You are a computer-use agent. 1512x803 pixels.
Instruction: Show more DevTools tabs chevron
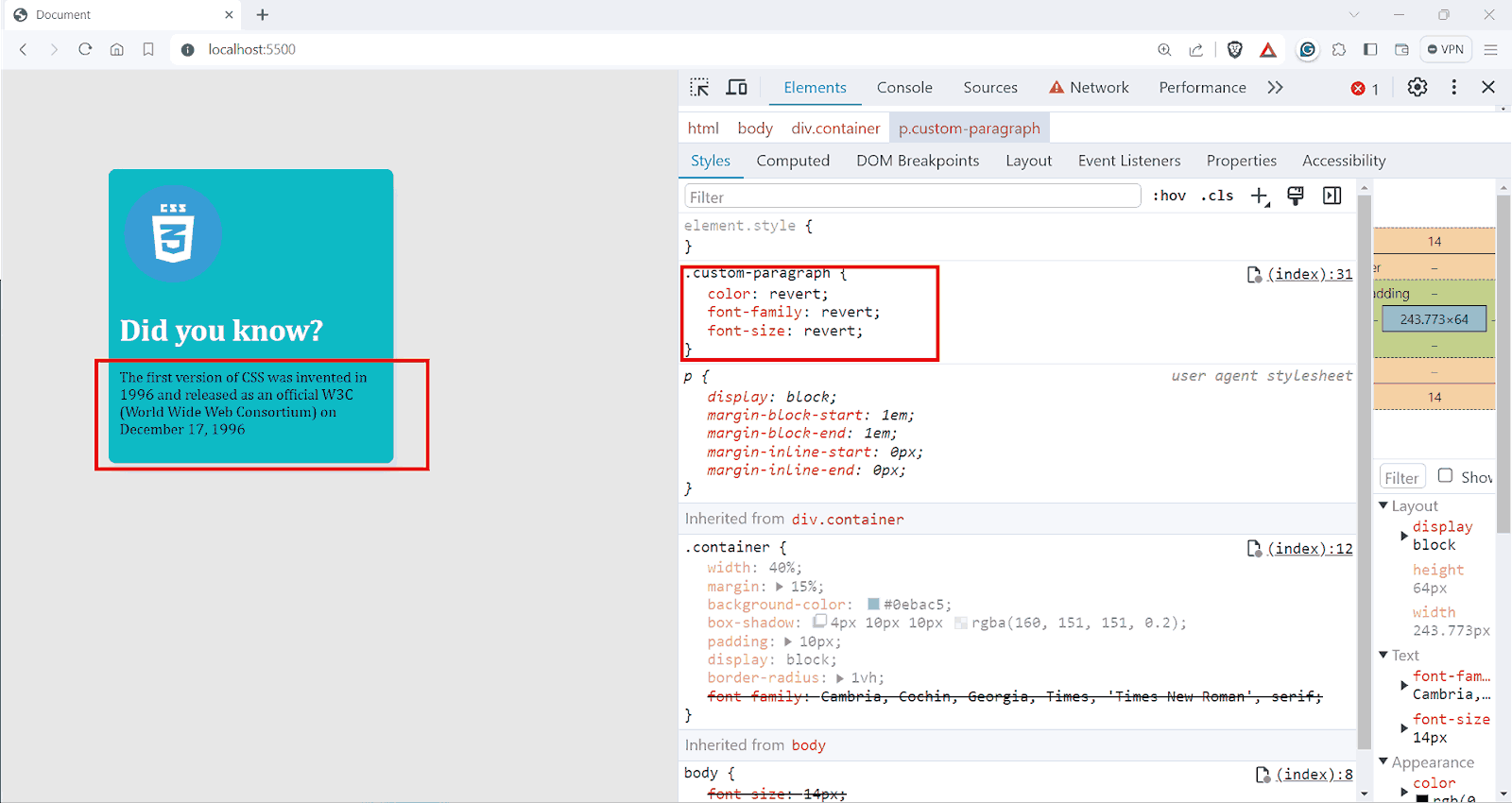[1276, 87]
